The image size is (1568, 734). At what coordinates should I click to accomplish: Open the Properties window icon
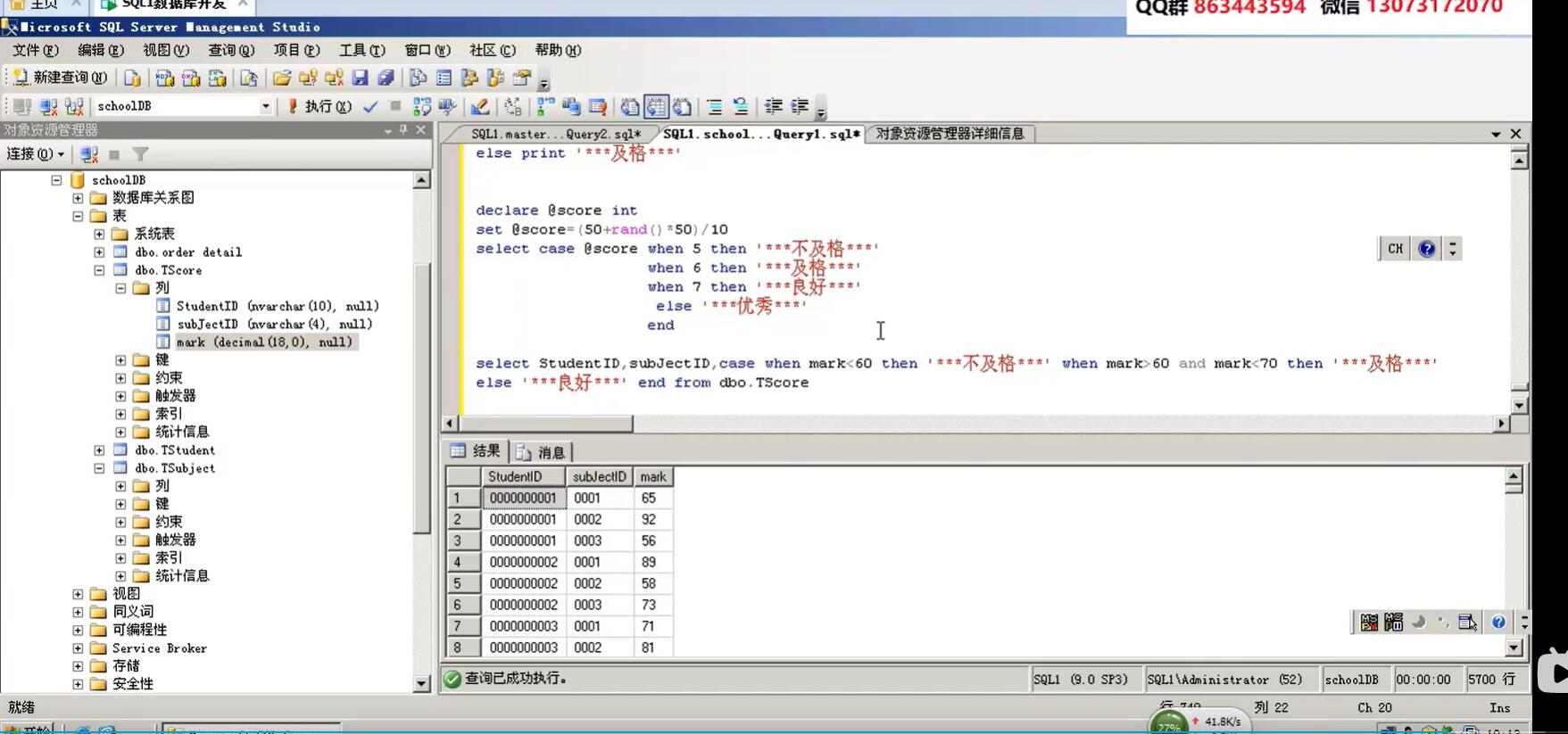click(522, 78)
